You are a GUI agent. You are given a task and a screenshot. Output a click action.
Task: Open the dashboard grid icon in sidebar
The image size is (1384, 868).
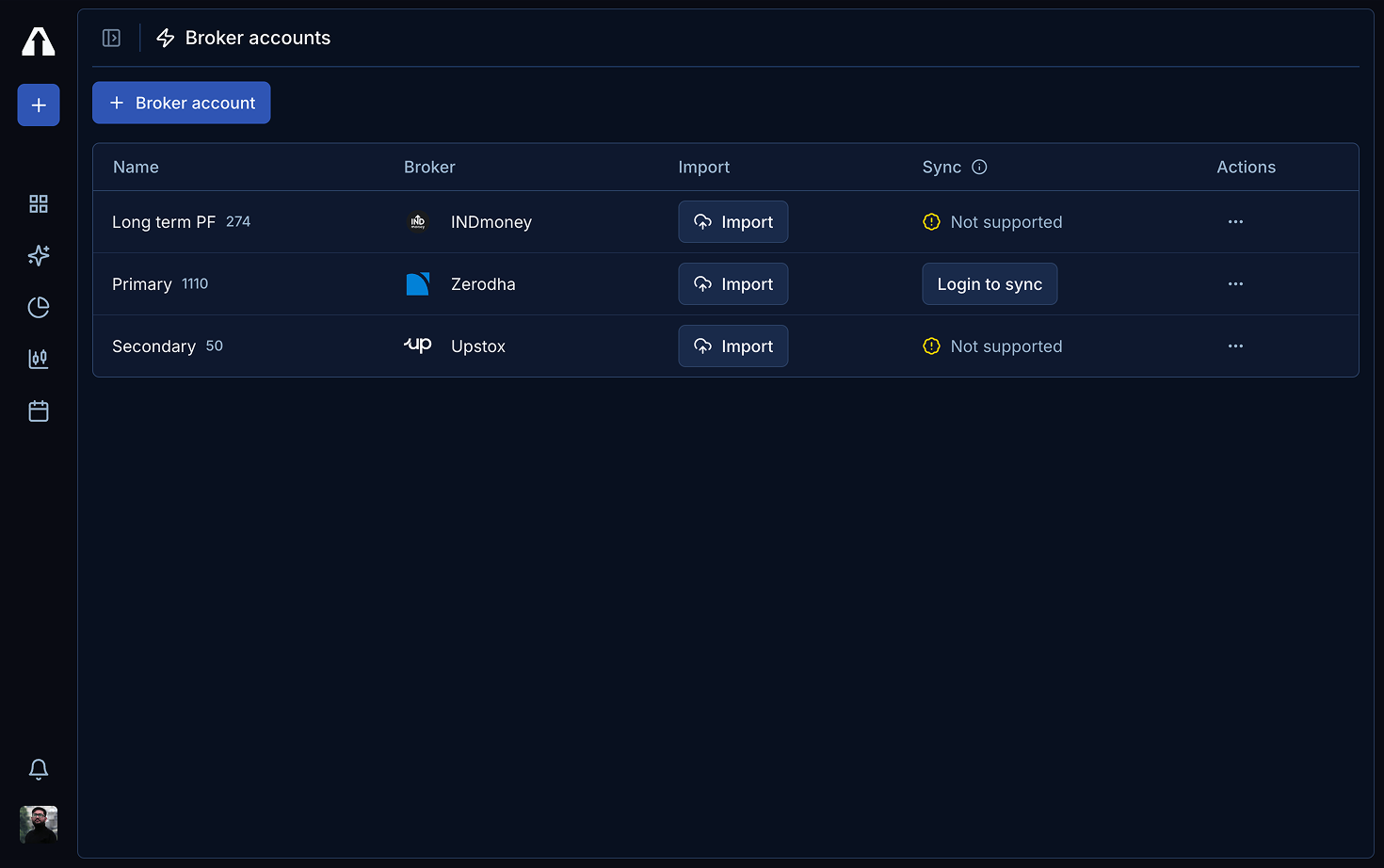(38, 203)
